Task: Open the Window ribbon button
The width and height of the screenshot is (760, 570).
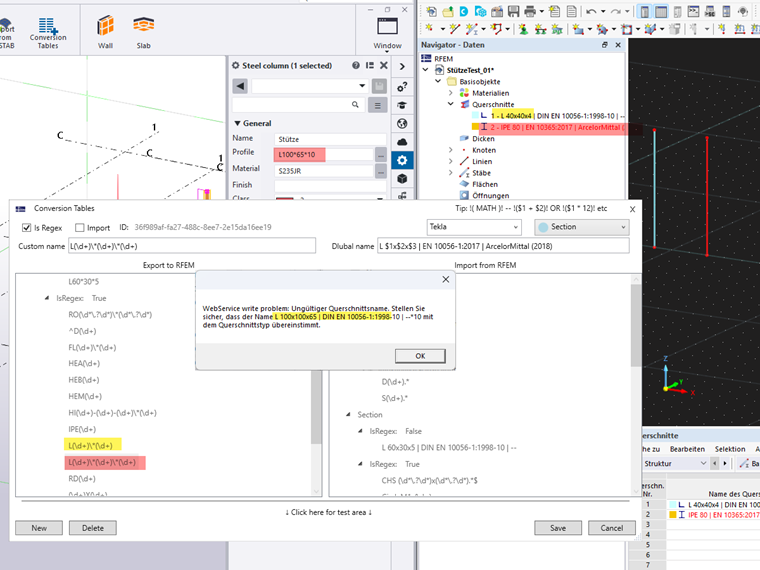Action: click(387, 33)
